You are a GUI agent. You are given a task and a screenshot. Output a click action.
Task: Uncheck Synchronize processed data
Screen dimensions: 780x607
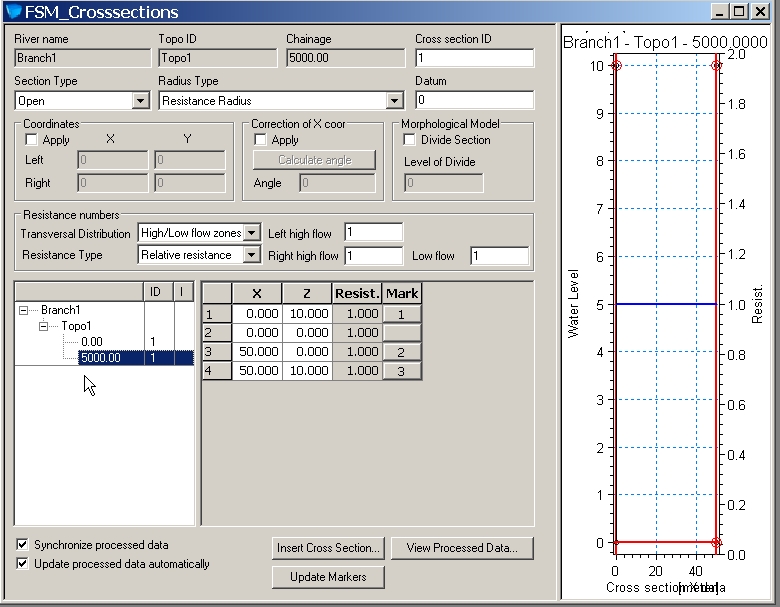click(x=23, y=545)
